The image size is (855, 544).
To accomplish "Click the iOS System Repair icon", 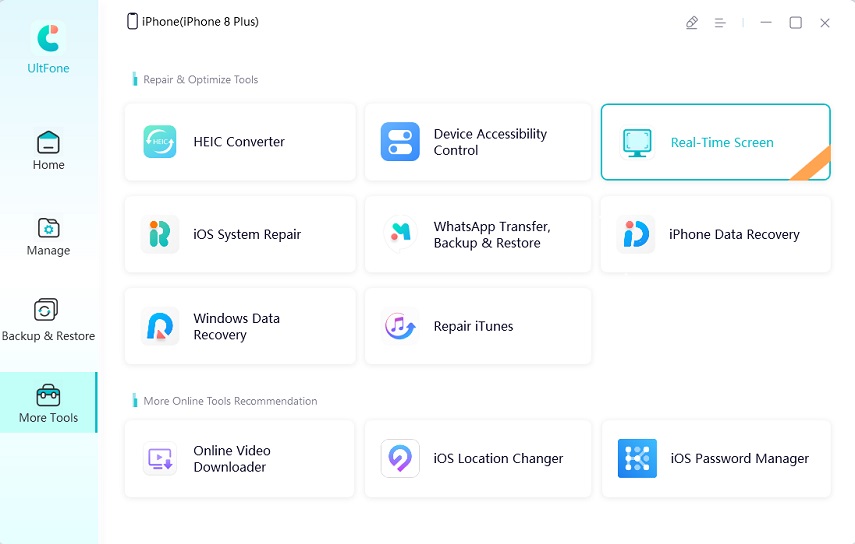I will [x=160, y=234].
